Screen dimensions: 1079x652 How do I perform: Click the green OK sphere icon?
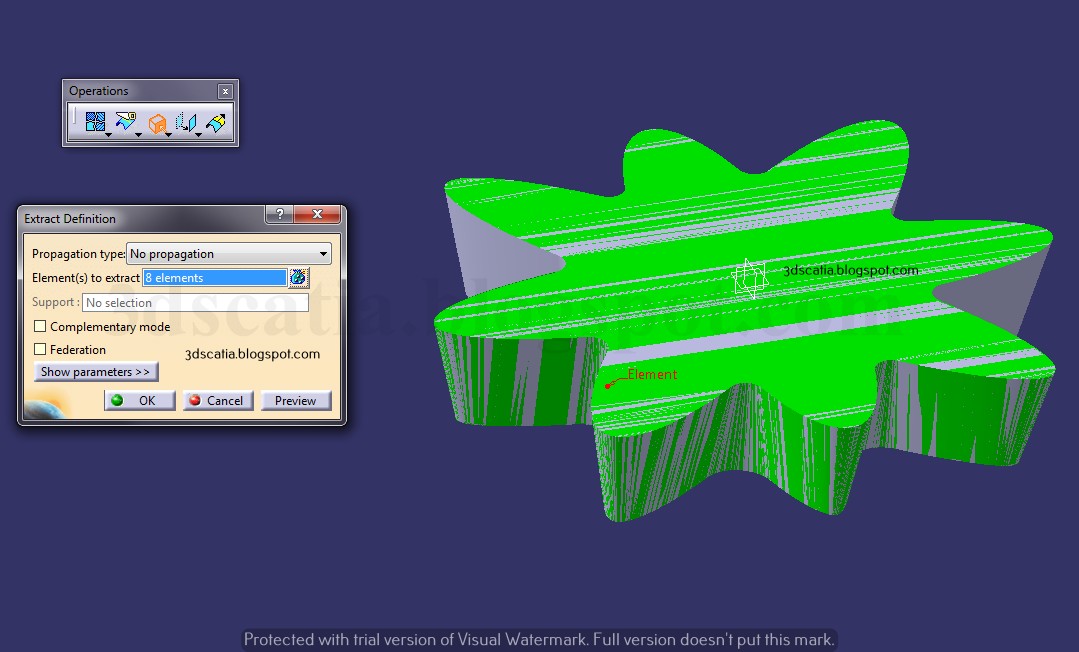116,400
